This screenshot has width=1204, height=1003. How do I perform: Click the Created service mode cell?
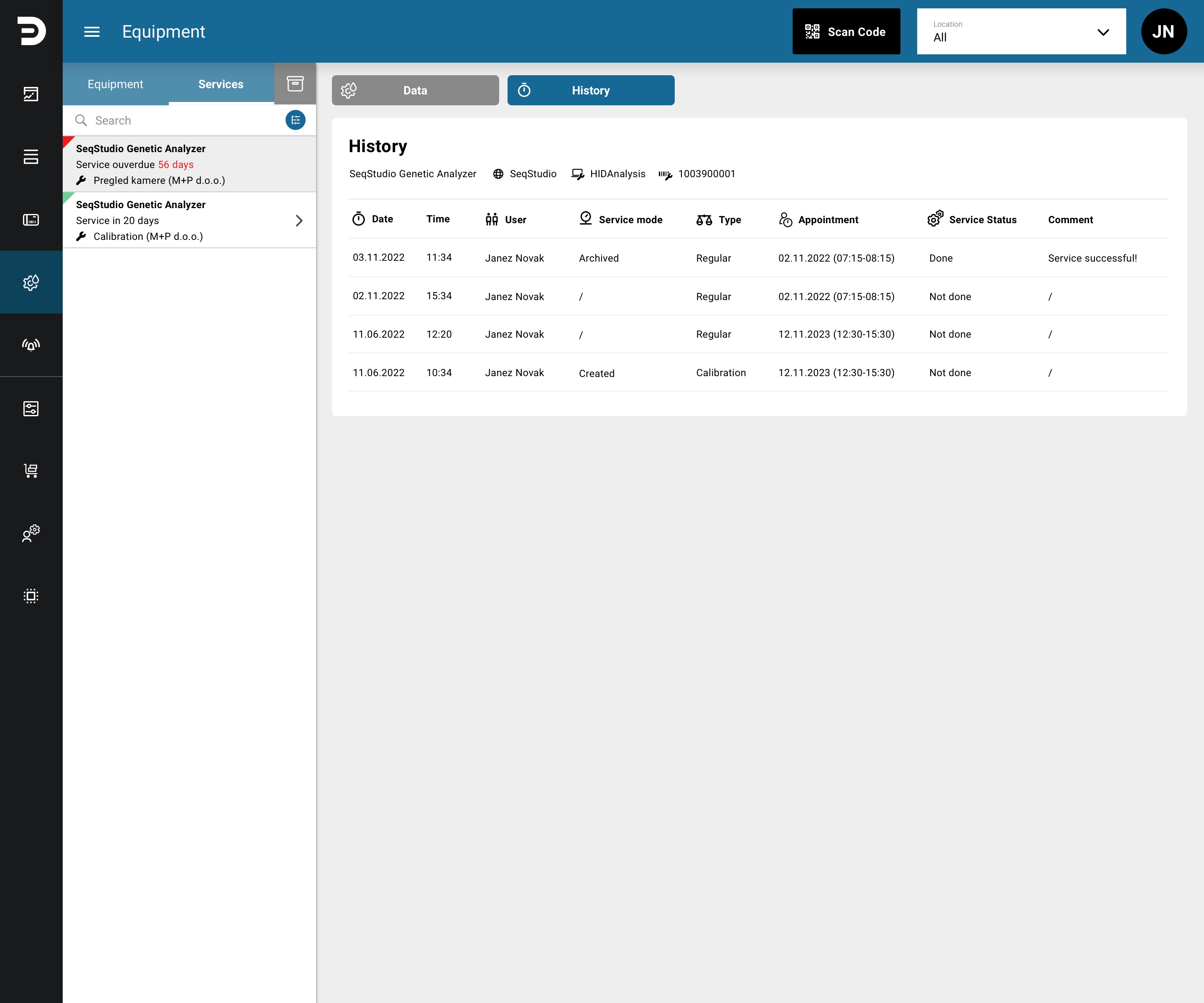[x=596, y=373]
